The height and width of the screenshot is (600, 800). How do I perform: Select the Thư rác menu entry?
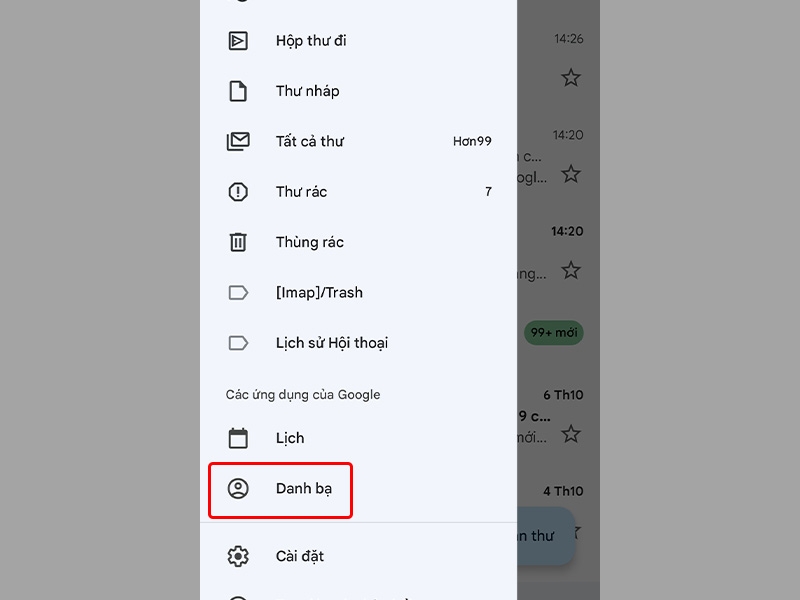[x=300, y=191]
